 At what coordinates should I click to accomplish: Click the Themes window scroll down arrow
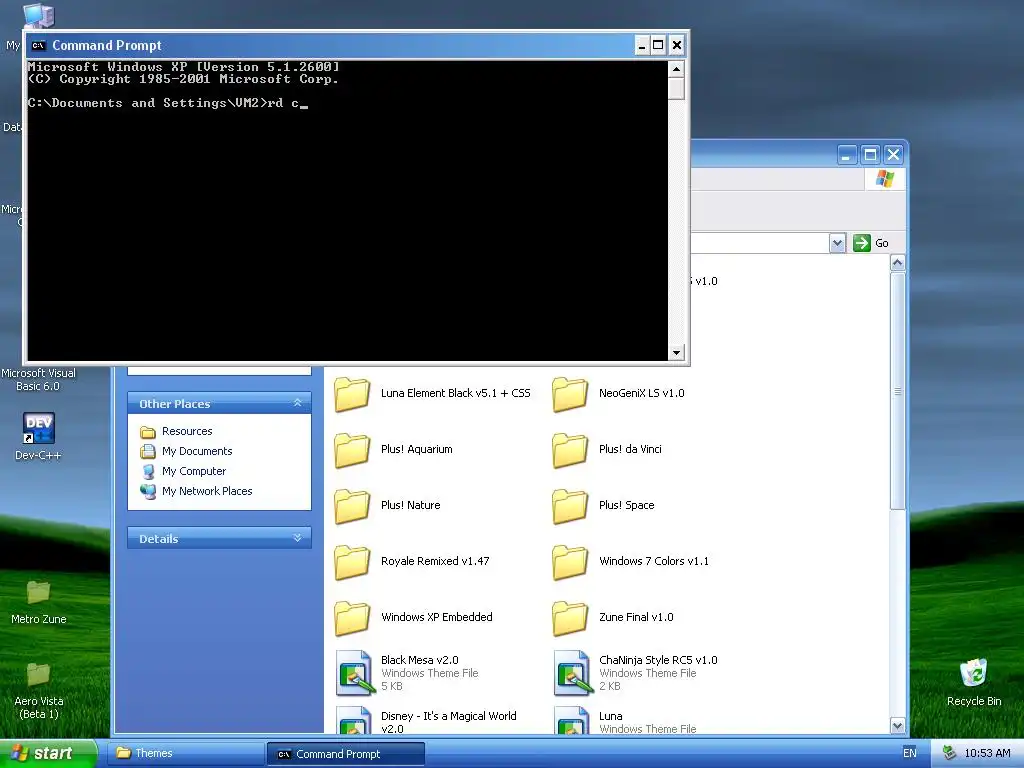[897, 726]
